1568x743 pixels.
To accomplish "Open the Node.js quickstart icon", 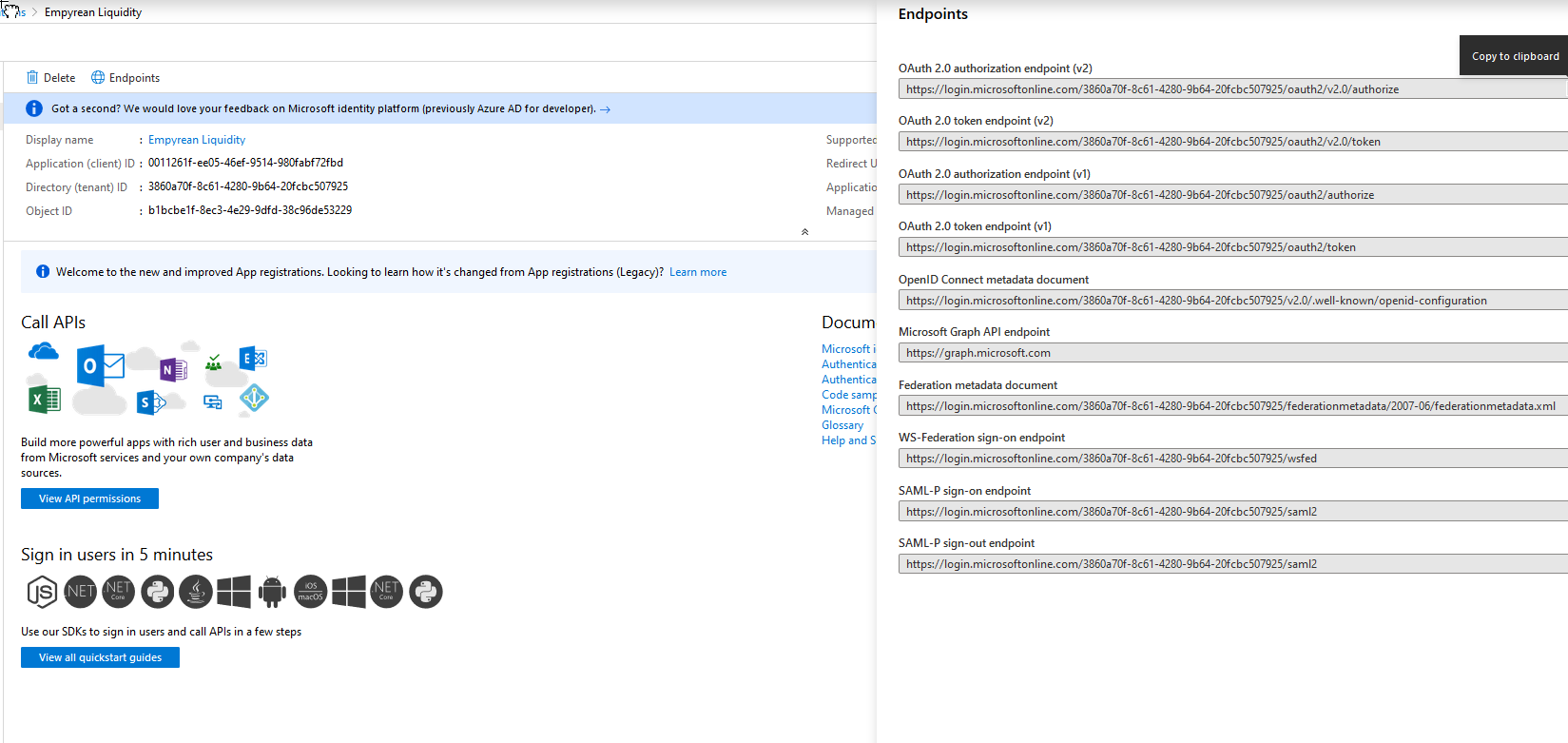I will (x=42, y=592).
